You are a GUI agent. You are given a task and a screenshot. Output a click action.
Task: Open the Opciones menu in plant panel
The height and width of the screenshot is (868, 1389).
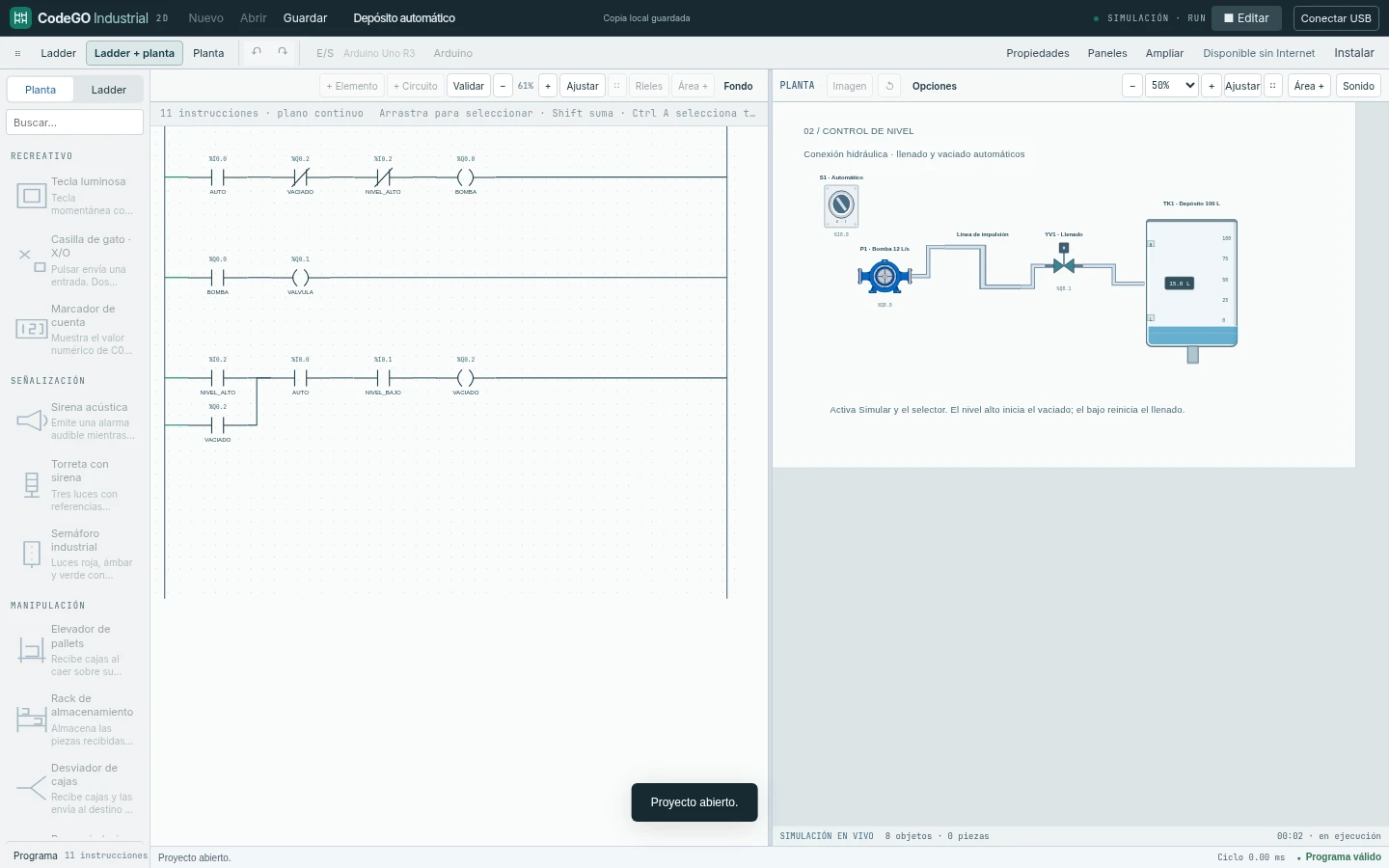(x=935, y=86)
